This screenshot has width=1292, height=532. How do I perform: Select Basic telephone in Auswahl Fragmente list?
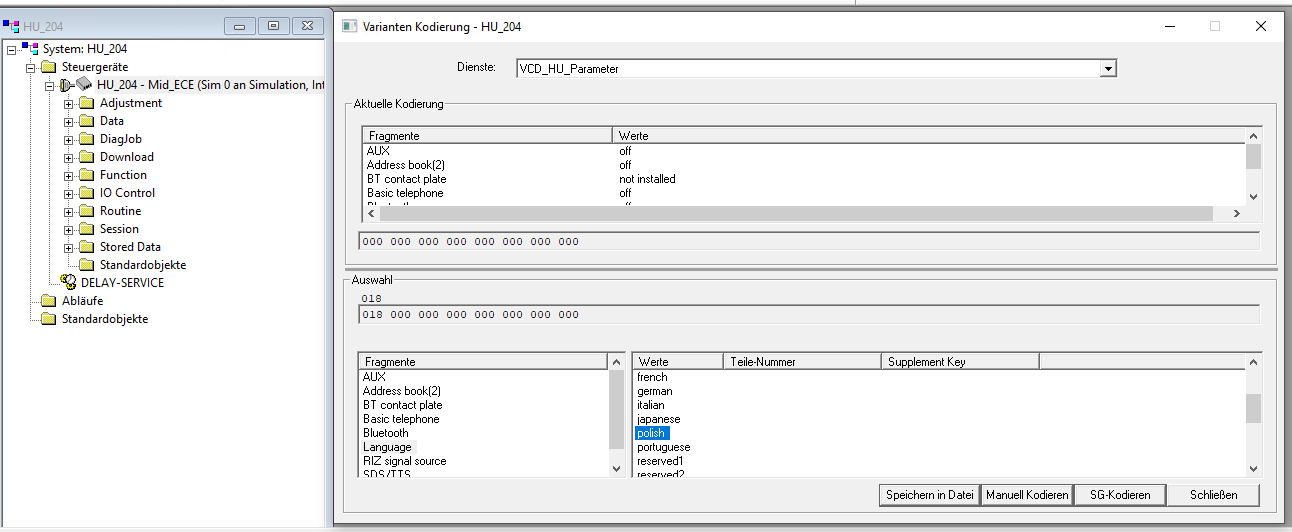click(401, 419)
